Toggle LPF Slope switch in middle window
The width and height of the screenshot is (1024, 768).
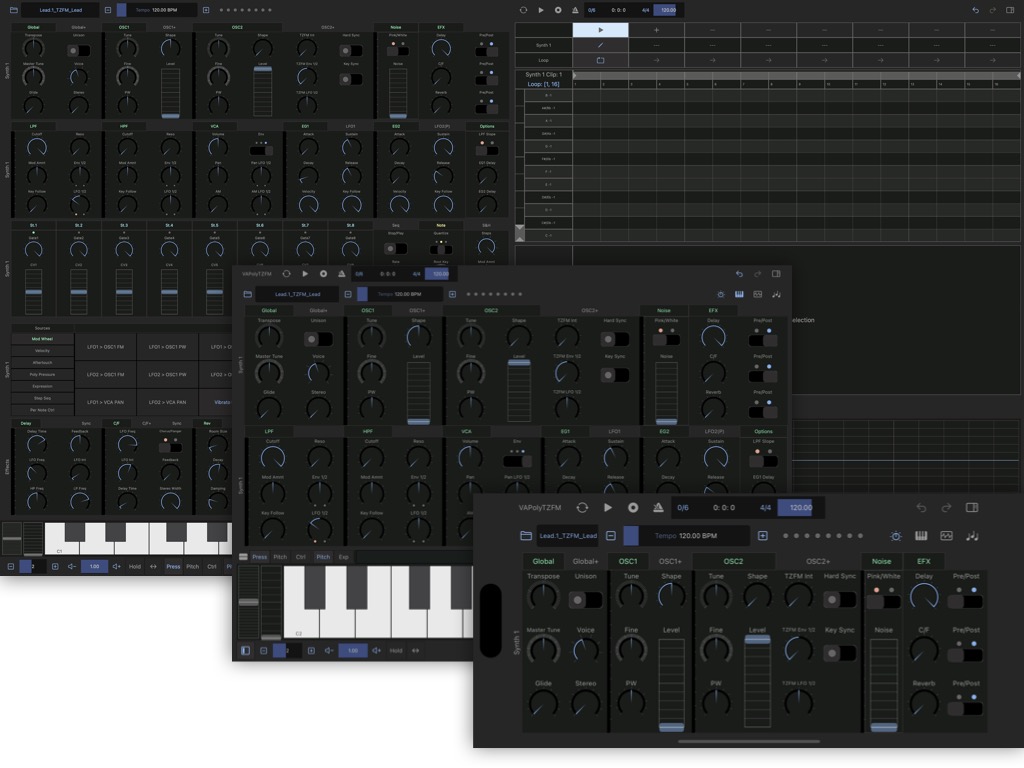[x=763, y=461]
